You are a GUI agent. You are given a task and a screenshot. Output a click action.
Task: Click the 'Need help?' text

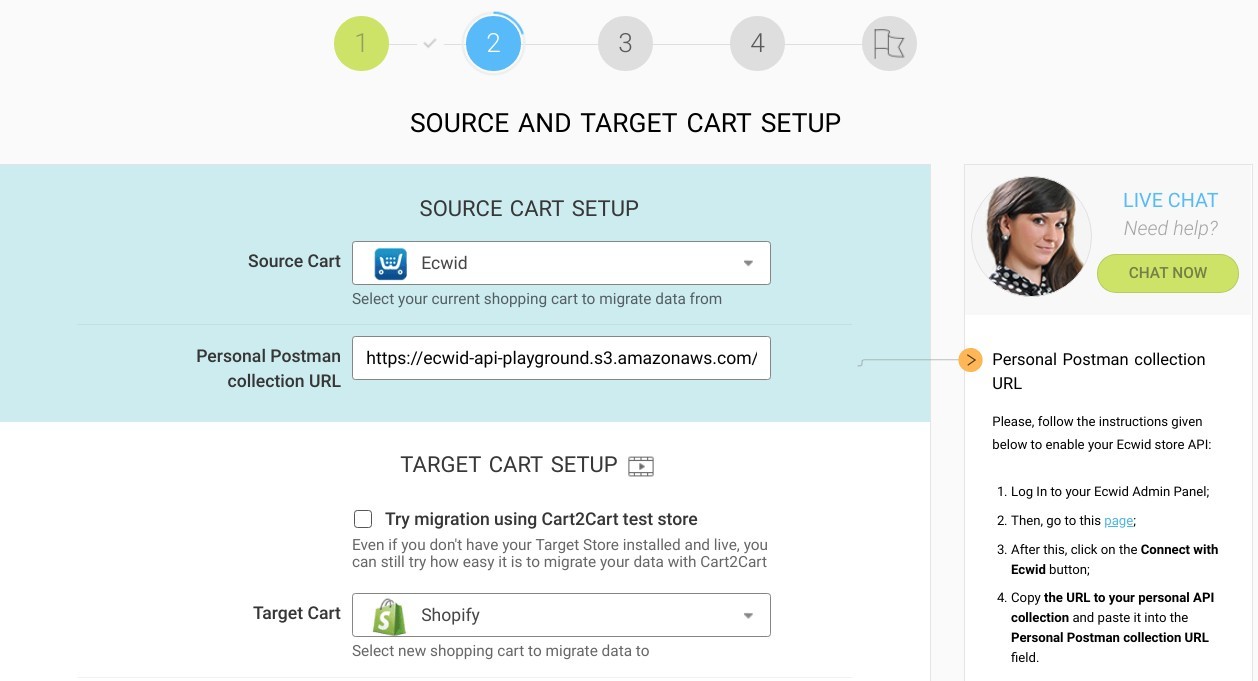tap(1170, 229)
